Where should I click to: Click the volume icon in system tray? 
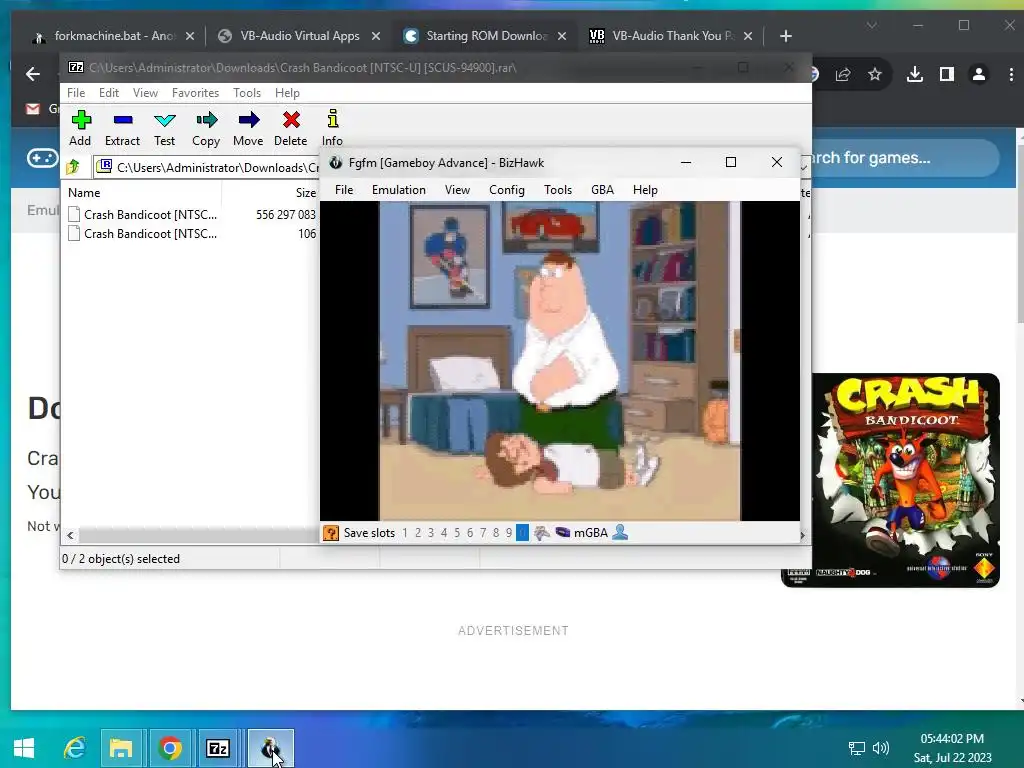coord(881,748)
